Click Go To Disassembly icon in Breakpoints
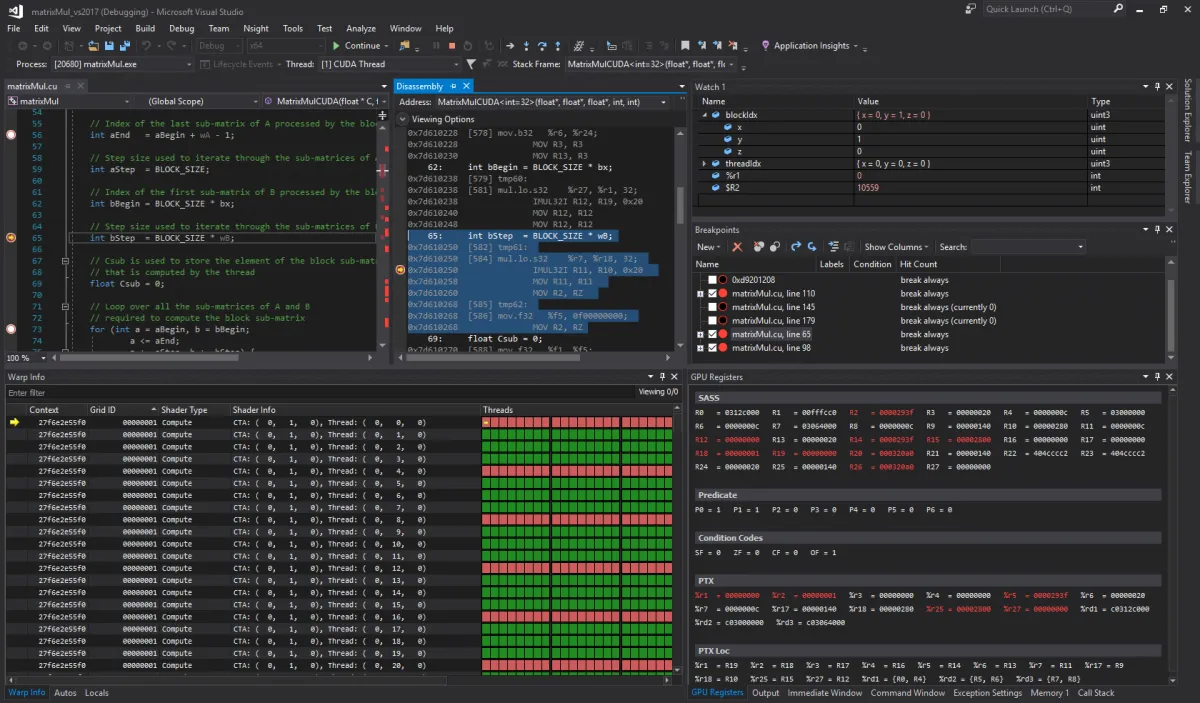Screen dimensions: 1200x703 (x=811, y=246)
